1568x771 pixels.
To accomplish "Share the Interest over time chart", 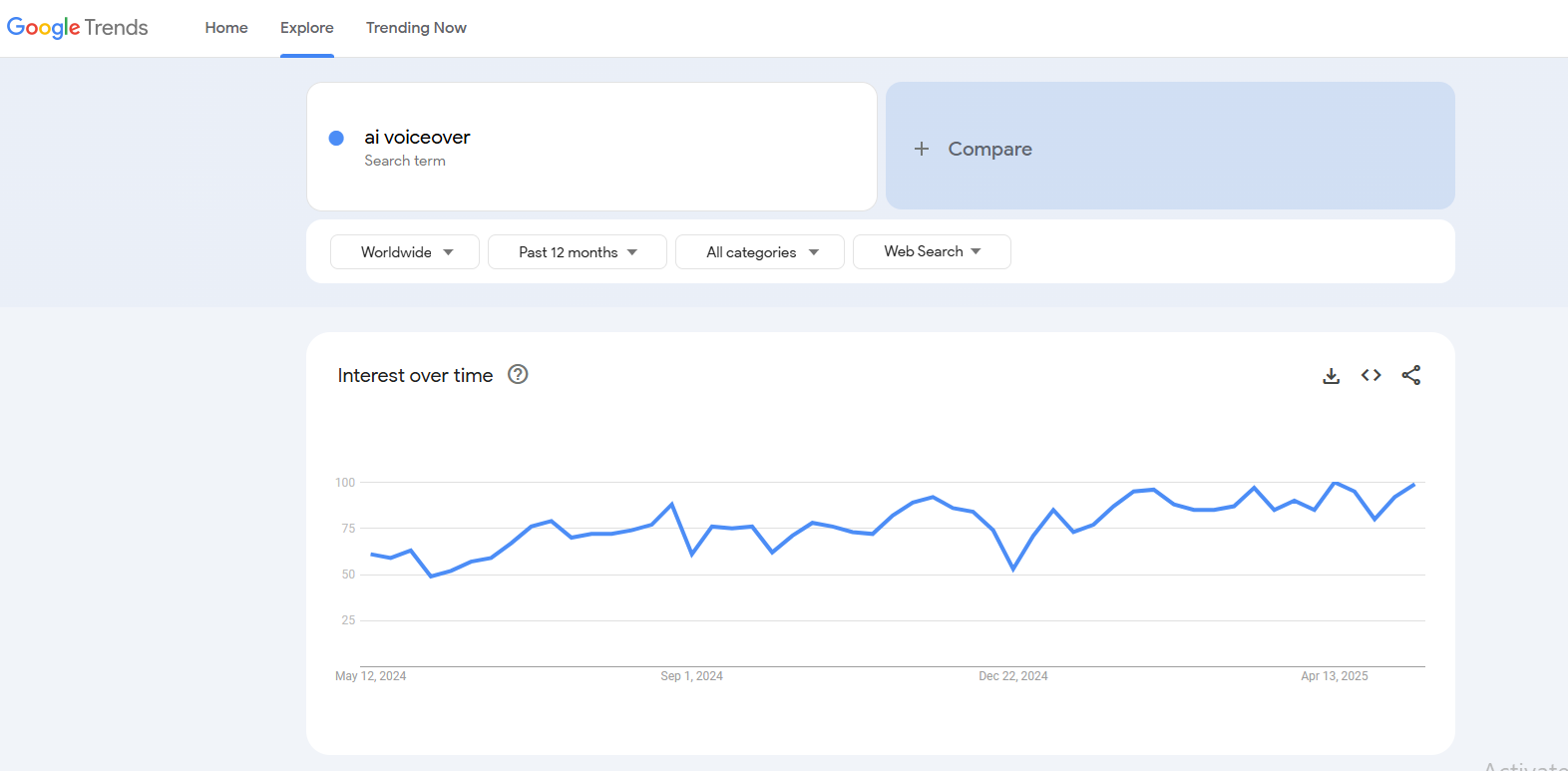I will (x=1410, y=375).
